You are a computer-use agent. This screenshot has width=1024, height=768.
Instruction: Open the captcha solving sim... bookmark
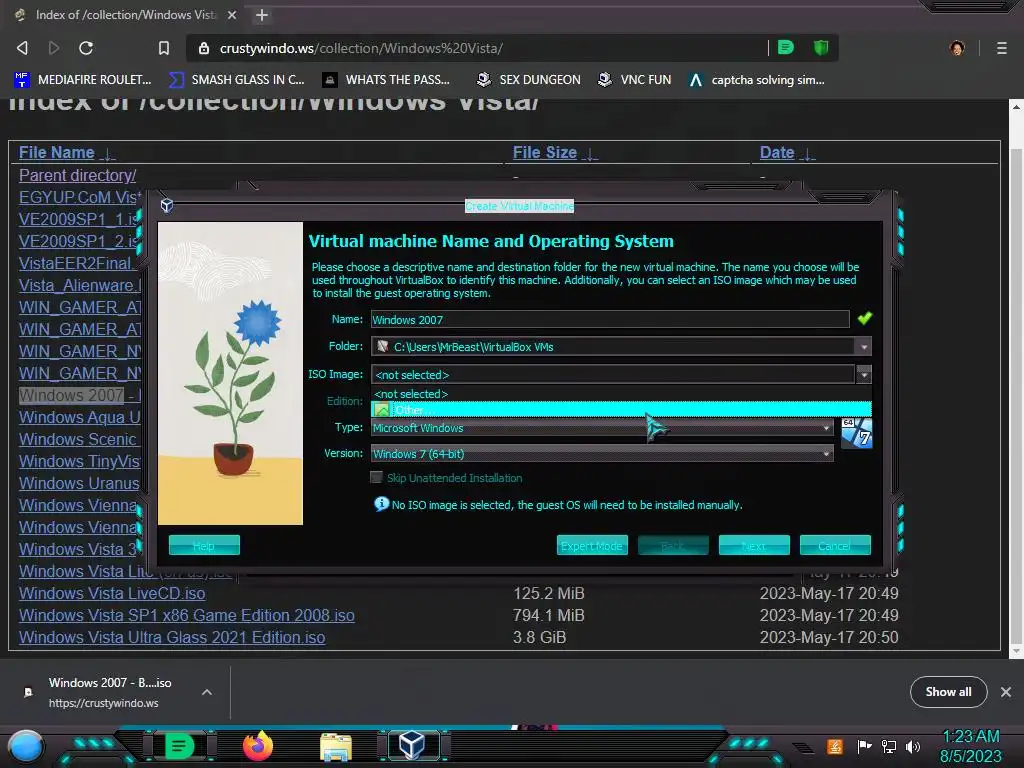coord(757,80)
